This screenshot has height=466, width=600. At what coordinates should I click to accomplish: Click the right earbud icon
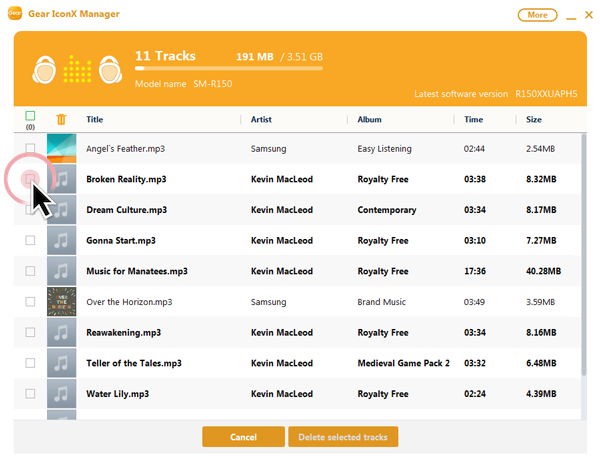pyautogui.click(x=110, y=70)
